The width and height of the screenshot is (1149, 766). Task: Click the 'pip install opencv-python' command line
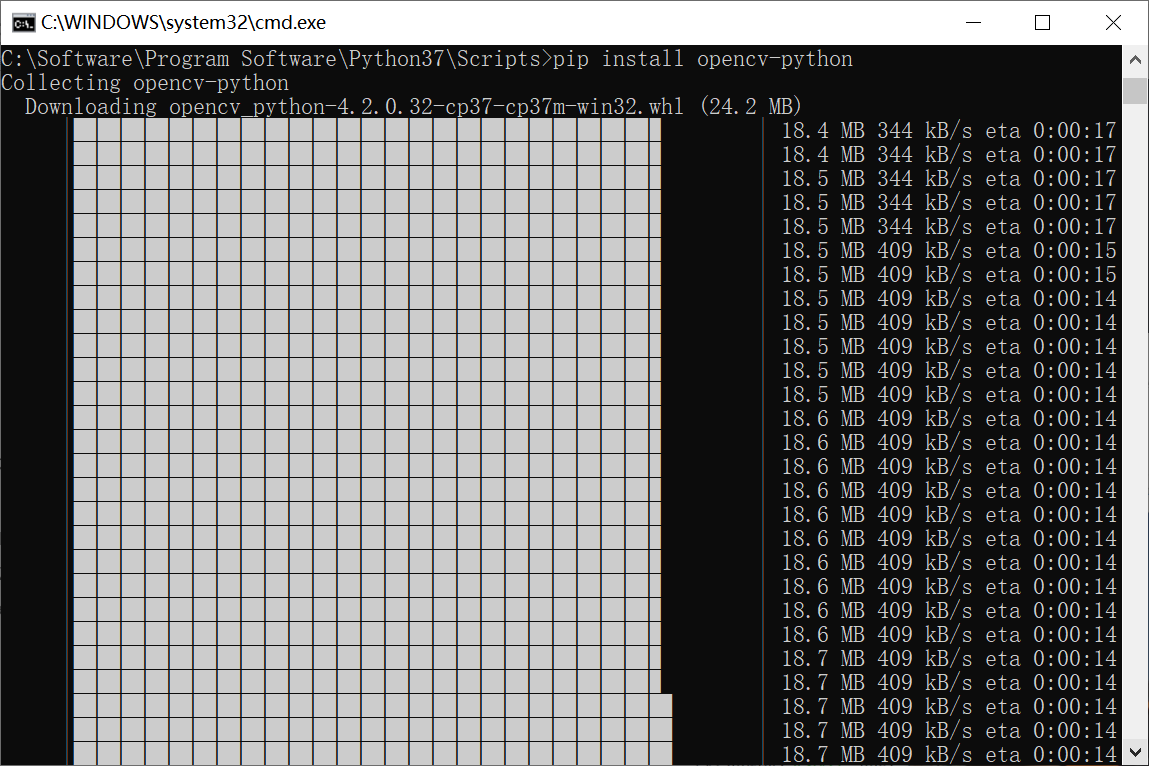[x=427, y=59]
